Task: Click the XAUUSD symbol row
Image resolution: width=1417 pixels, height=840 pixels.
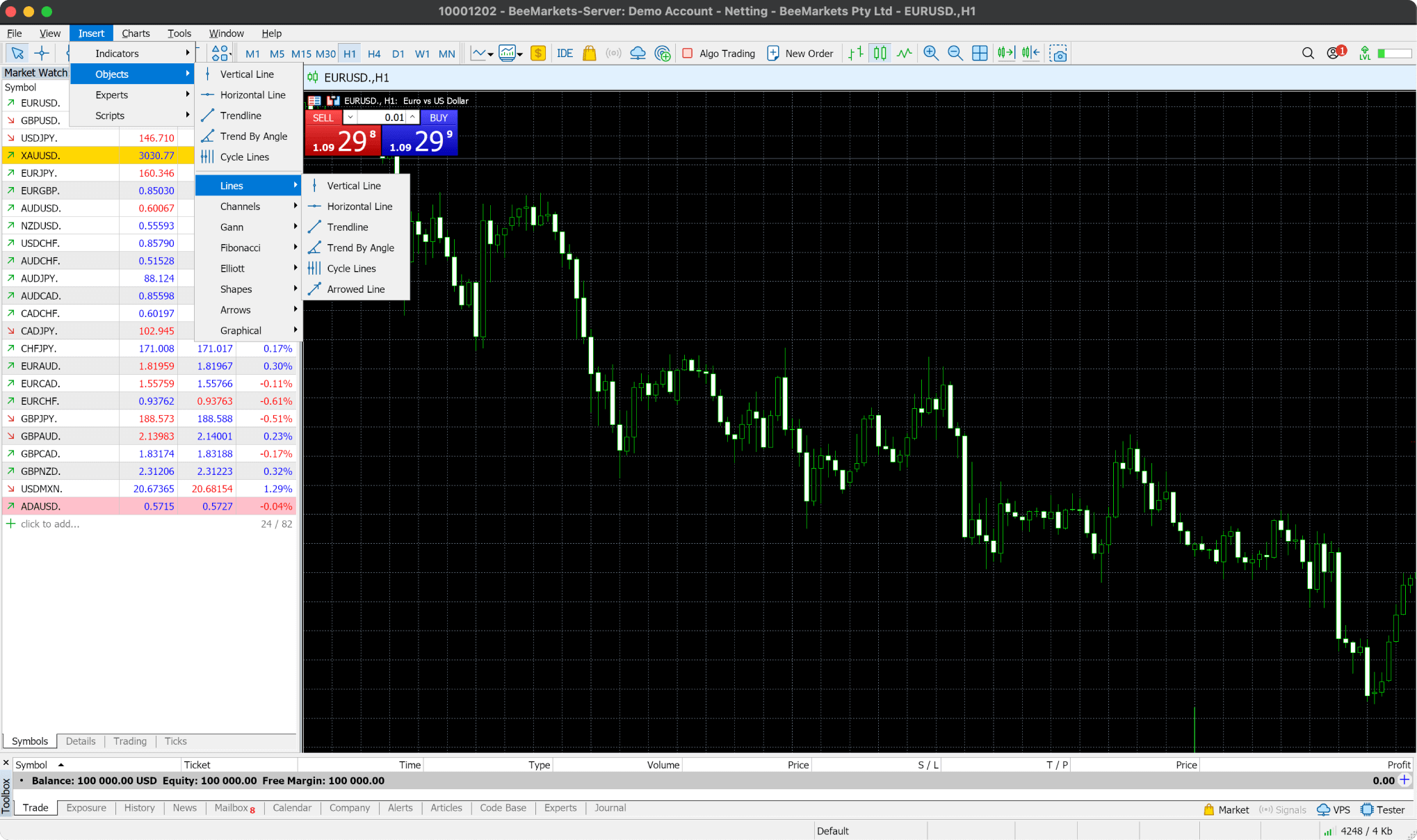Action: click(40, 156)
